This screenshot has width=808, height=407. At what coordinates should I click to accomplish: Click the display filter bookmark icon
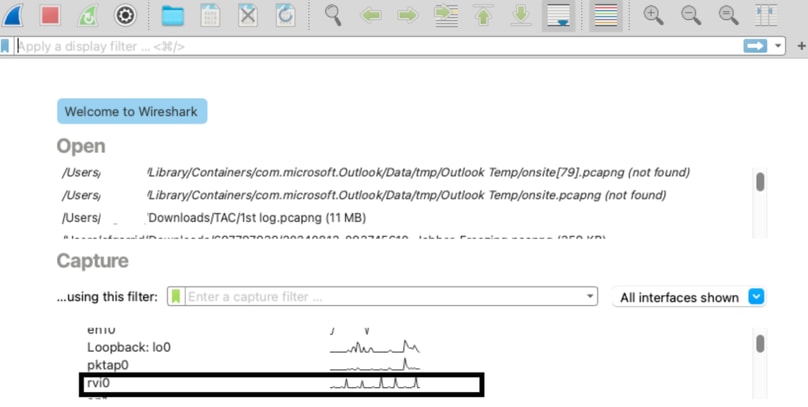[x=5, y=46]
